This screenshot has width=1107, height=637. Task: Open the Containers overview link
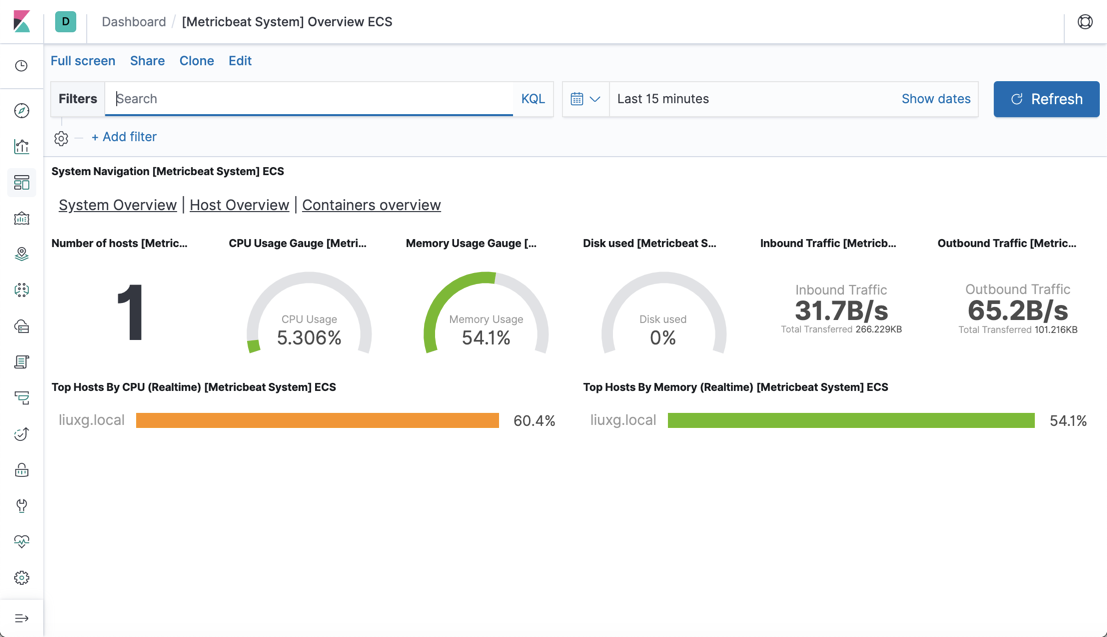(371, 205)
